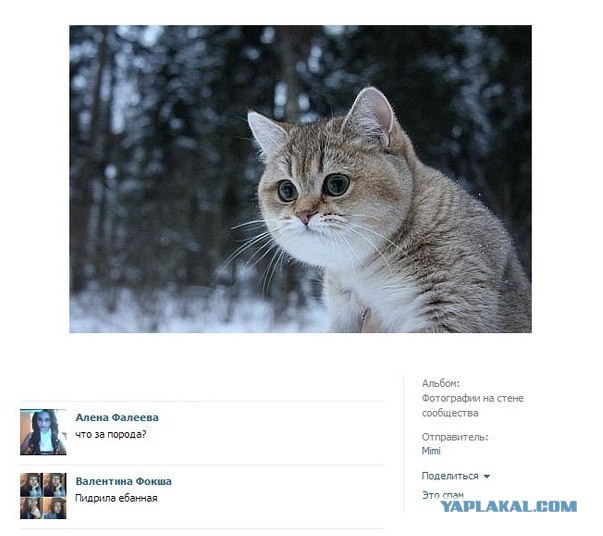Viewport: 603px width, 536px height.
Task: Click the Альбом: label
Action: 441,383
